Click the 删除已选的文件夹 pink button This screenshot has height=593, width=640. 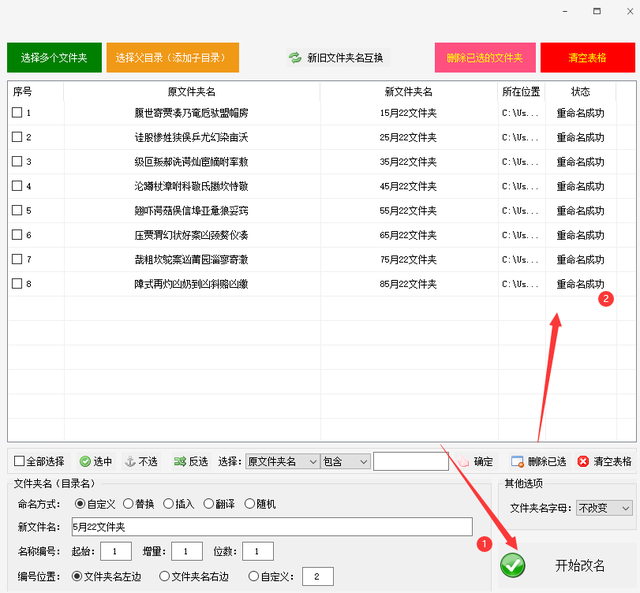pyautogui.click(x=485, y=58)
